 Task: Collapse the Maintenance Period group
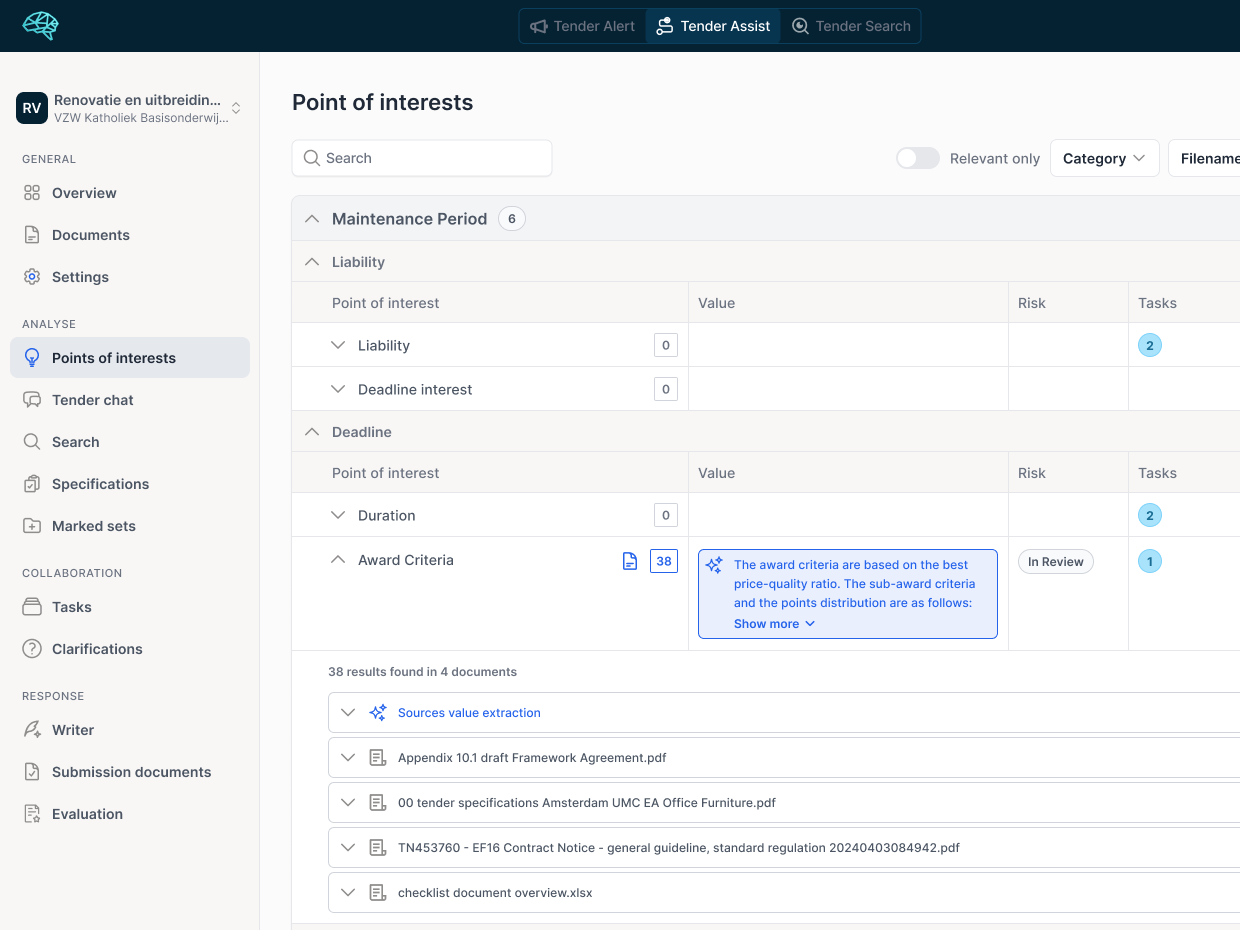(312, 219)
